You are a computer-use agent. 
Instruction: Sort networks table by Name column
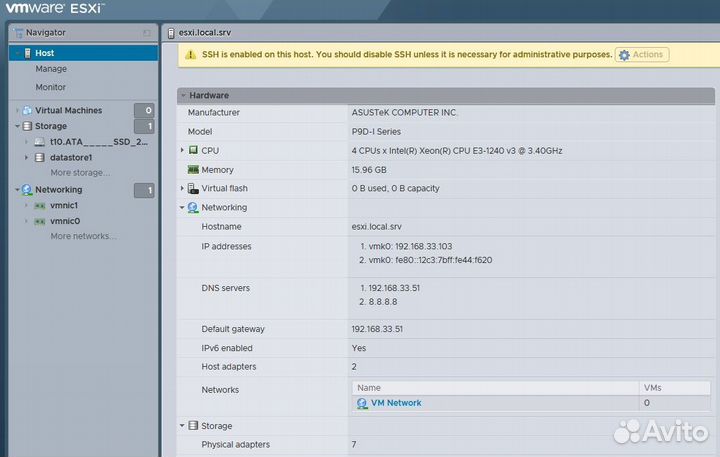[x=495, y=388]
